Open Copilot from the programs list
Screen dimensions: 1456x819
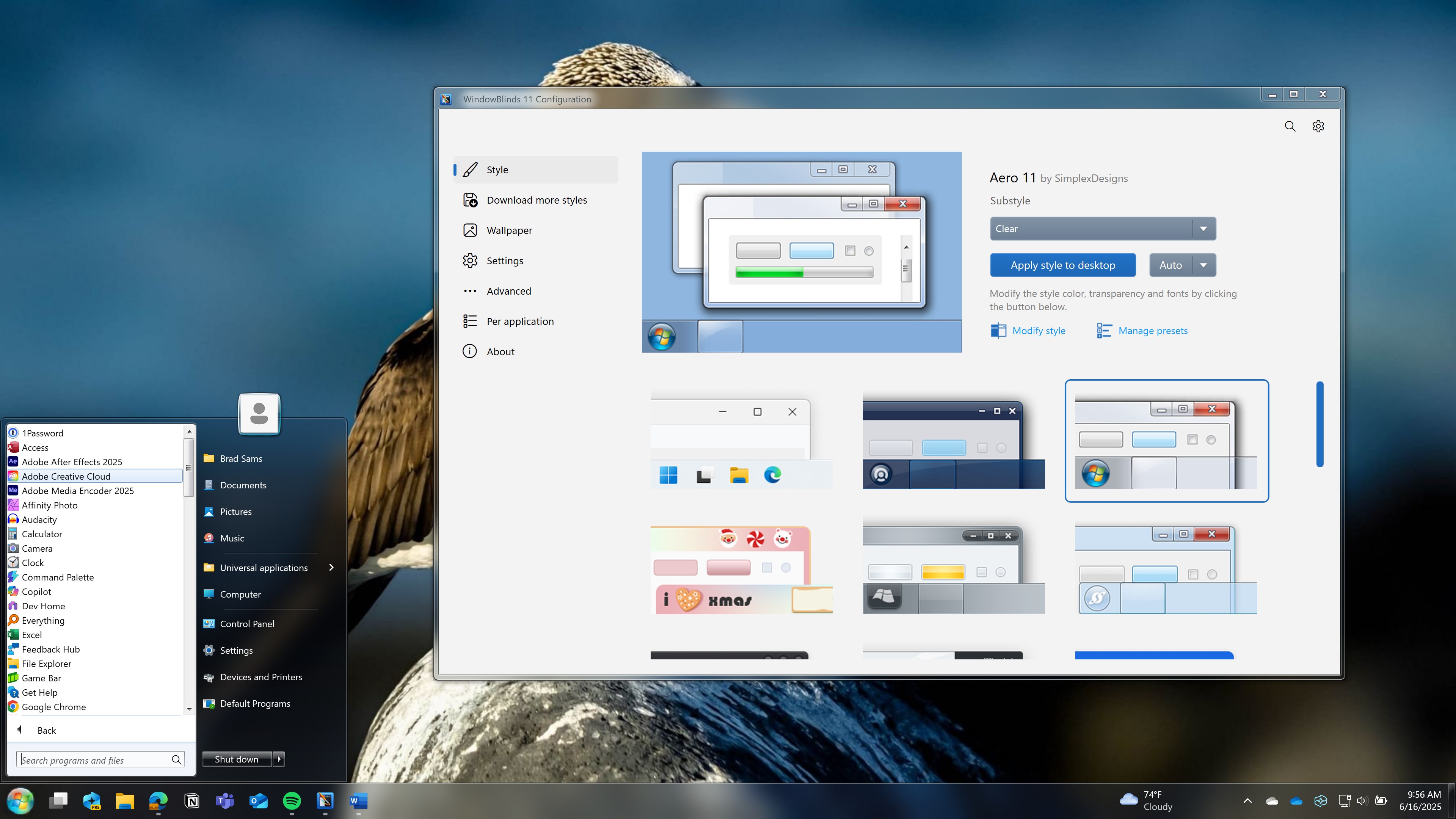[94, 592]
